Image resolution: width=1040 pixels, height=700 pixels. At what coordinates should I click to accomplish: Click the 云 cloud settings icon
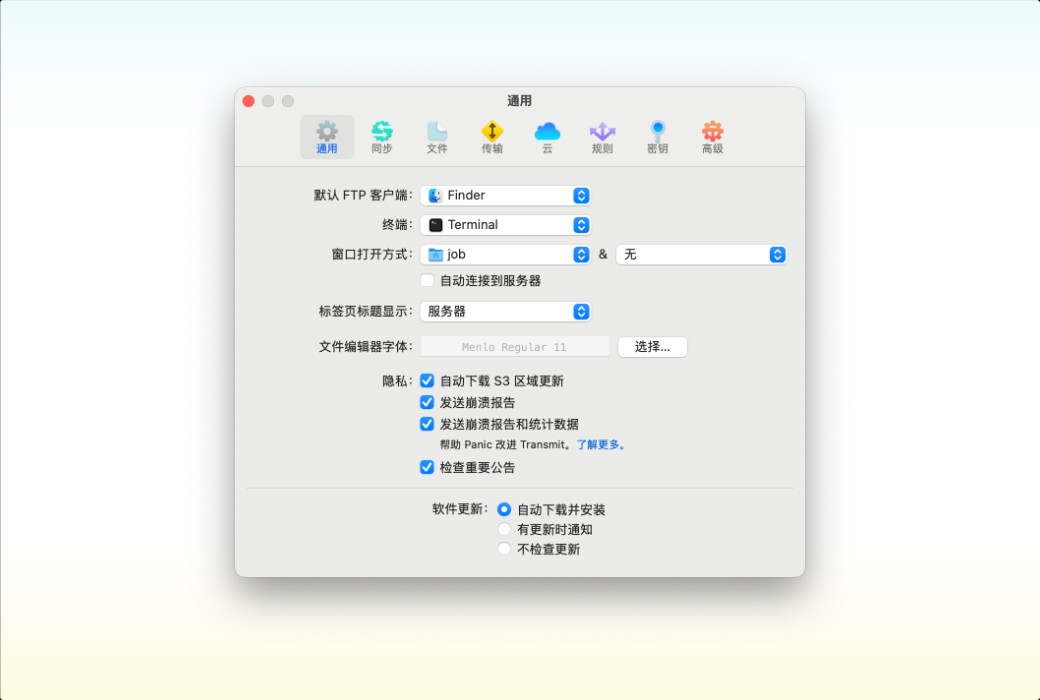546,136
